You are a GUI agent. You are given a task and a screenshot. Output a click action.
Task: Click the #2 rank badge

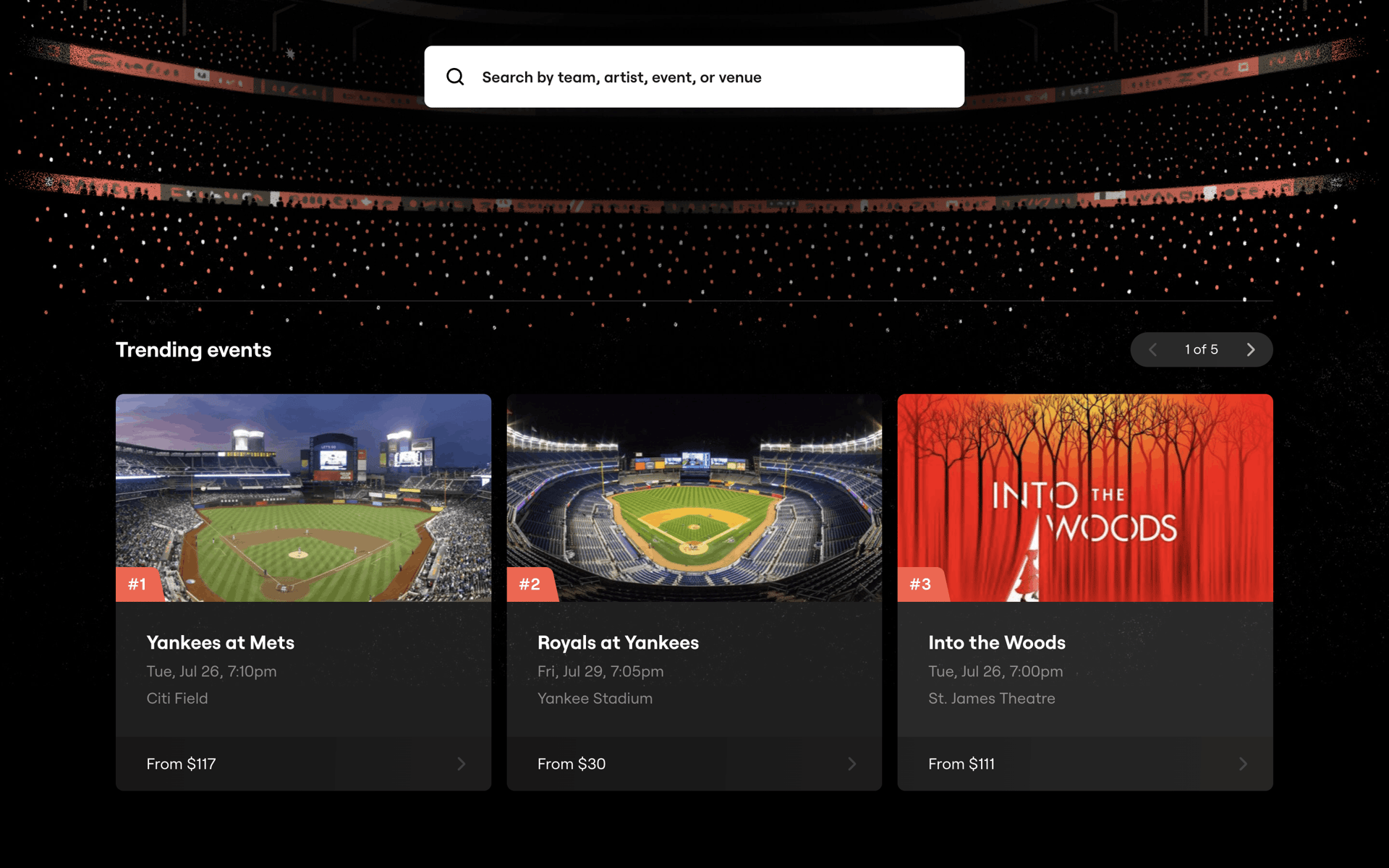pyautogui.click(x=531, y=584)
